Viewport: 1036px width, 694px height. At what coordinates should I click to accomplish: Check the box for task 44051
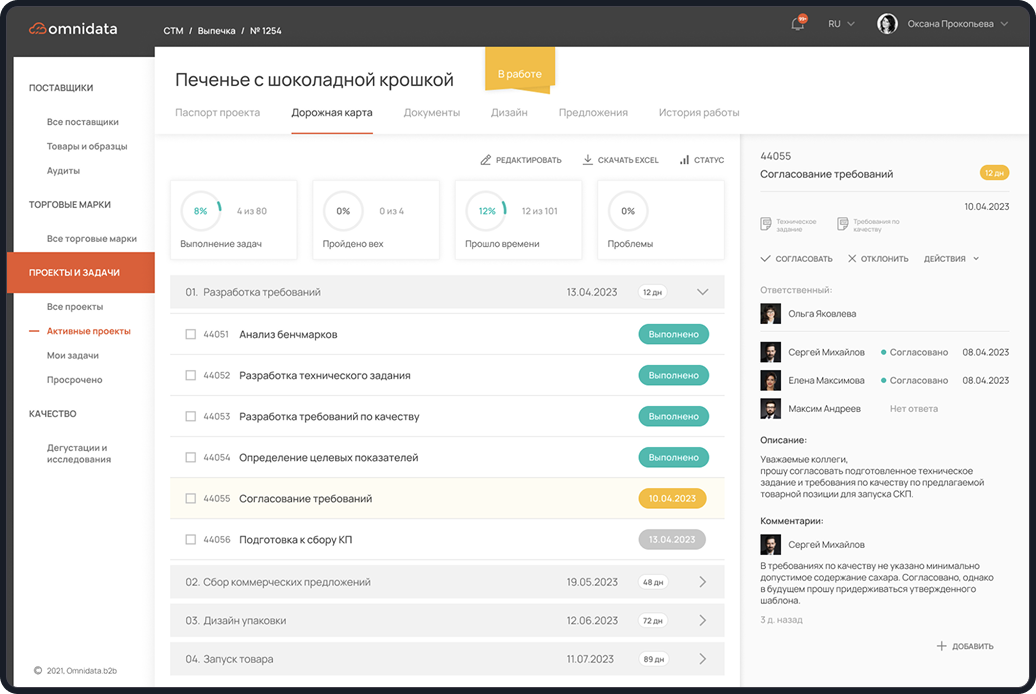[x=190, y=334]
